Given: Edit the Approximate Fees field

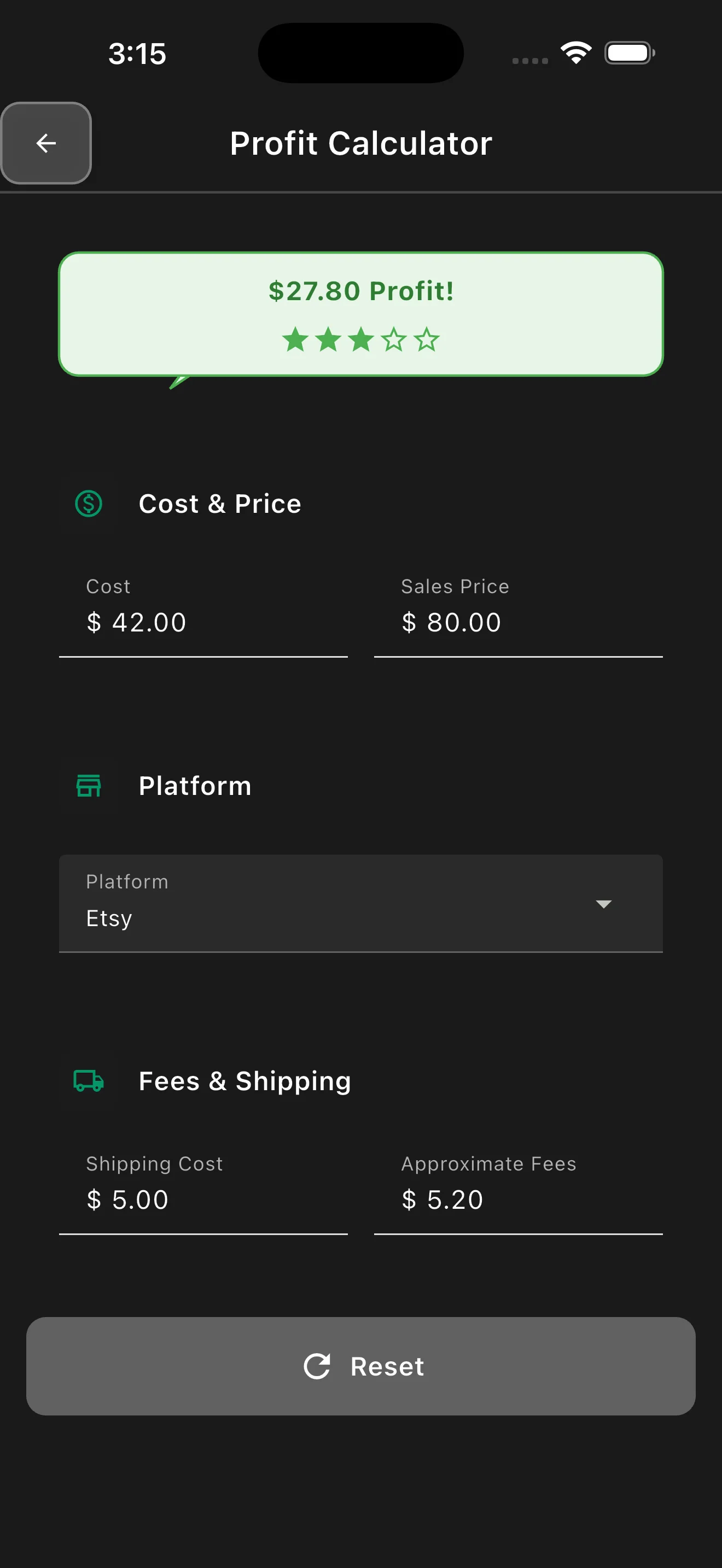Looking at the screenshot, I should click(517, 1199).
